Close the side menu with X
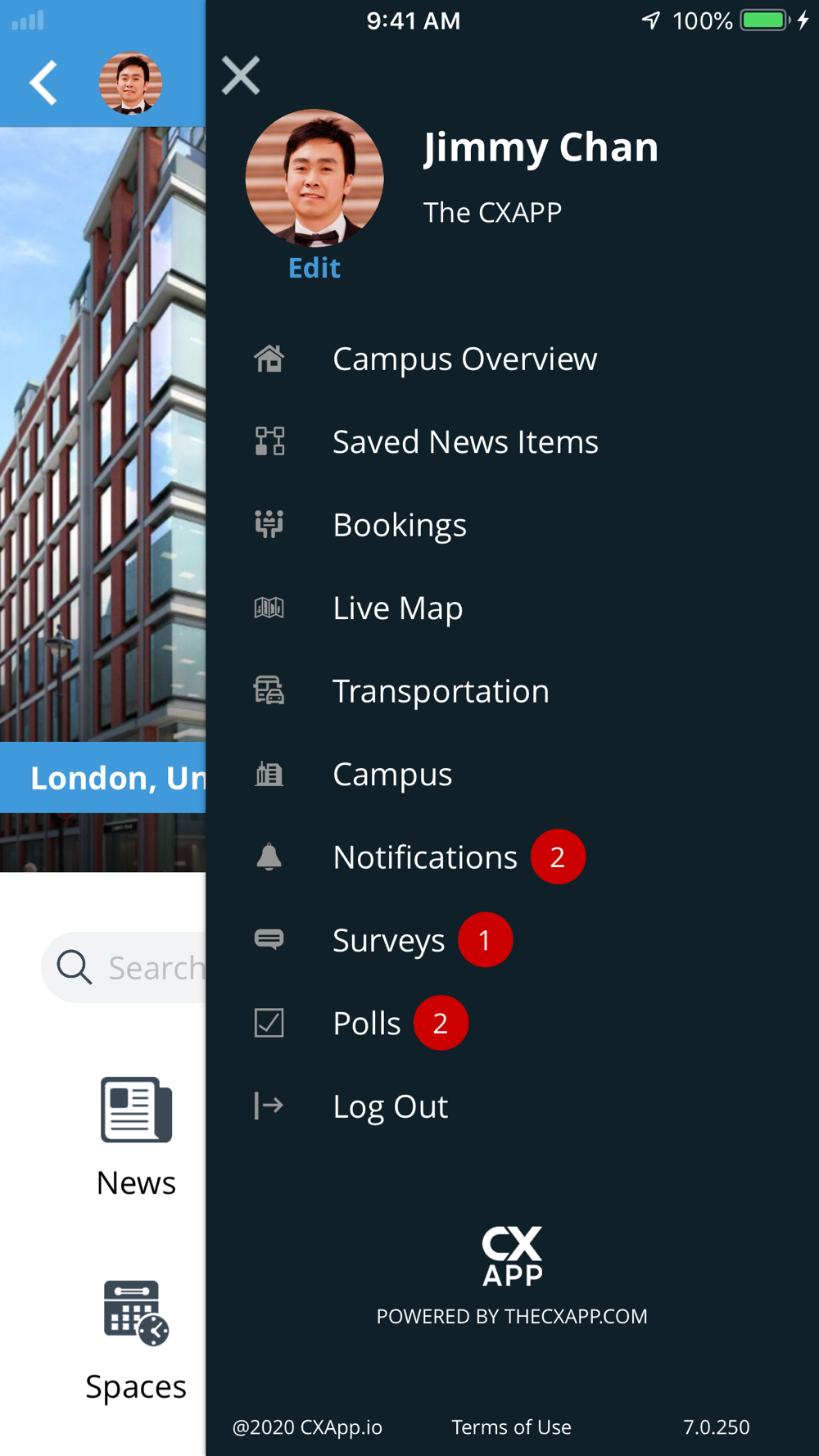 click(x=241, y=76)
